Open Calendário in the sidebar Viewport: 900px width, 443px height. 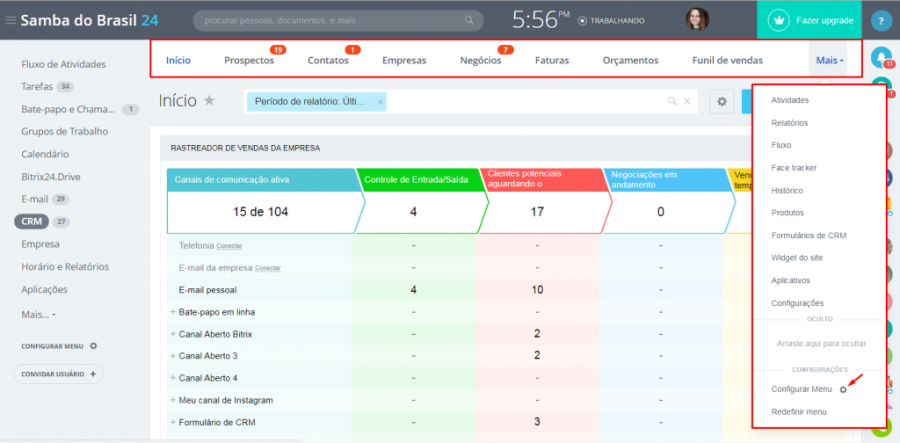point(45,154)
